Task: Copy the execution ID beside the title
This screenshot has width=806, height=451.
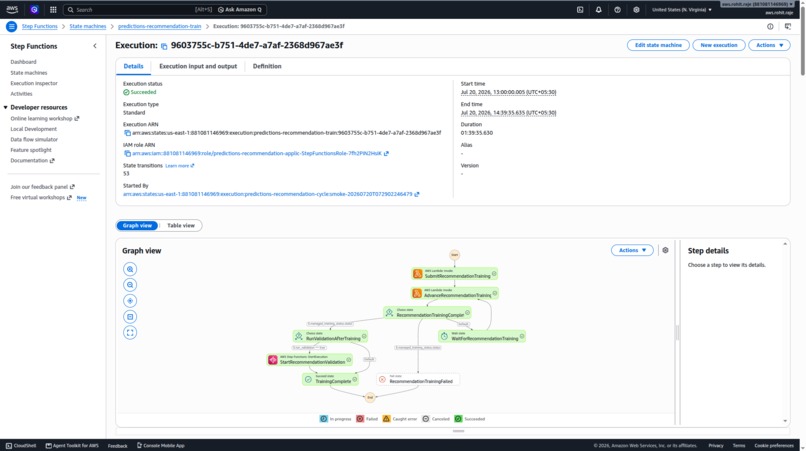Action: click(x=164, y=46)
